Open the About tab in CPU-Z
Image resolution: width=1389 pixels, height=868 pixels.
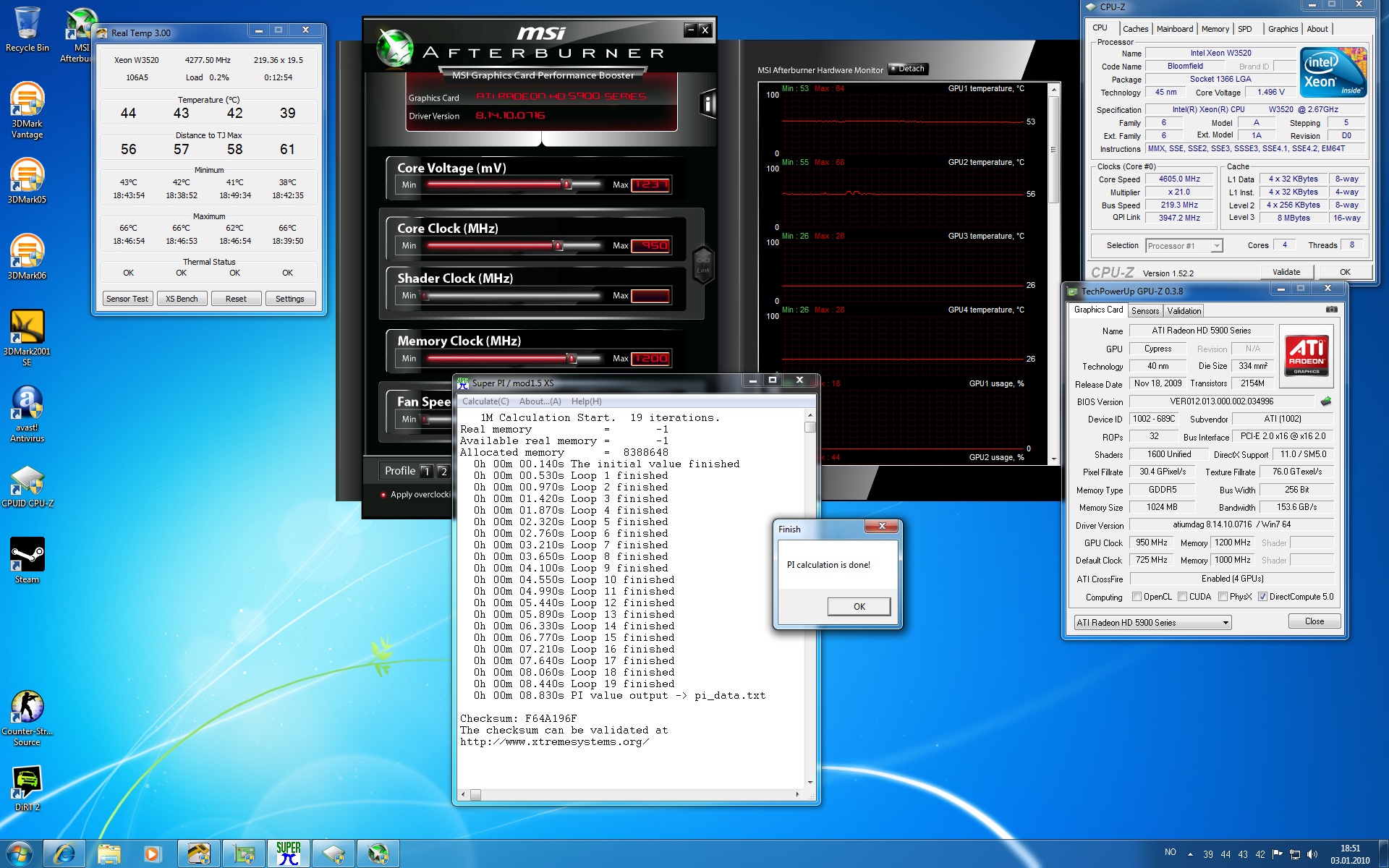coord(1317,29)
